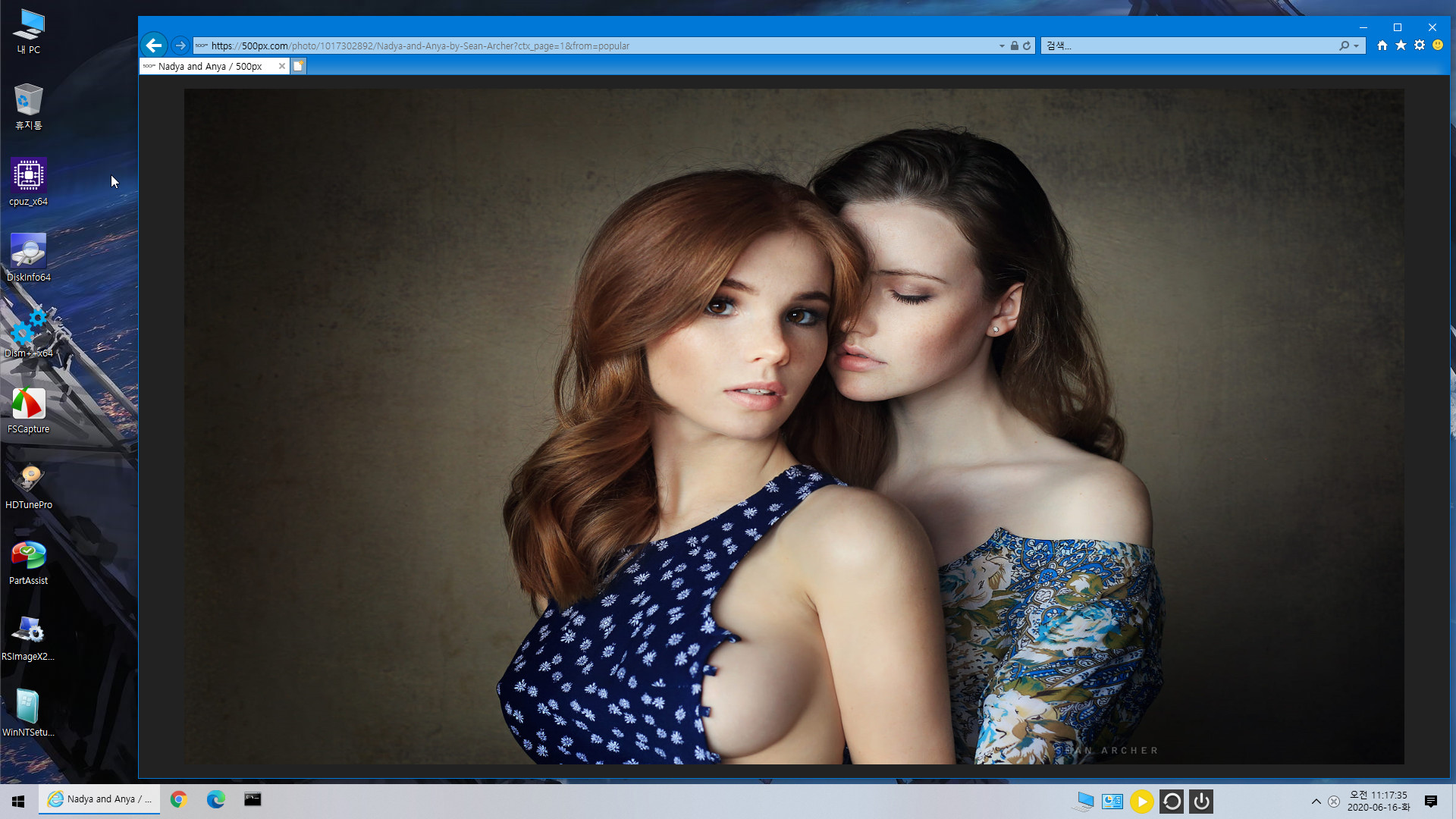Click the security lock icon in address bar
This screenshot has width=1456, height=819.
point(1015,45)
